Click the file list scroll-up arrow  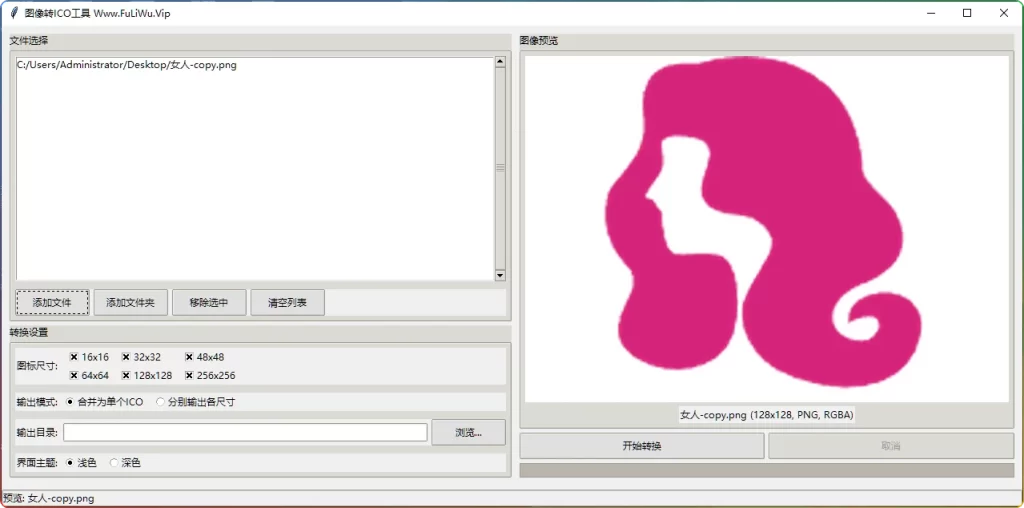pos(500,62)
